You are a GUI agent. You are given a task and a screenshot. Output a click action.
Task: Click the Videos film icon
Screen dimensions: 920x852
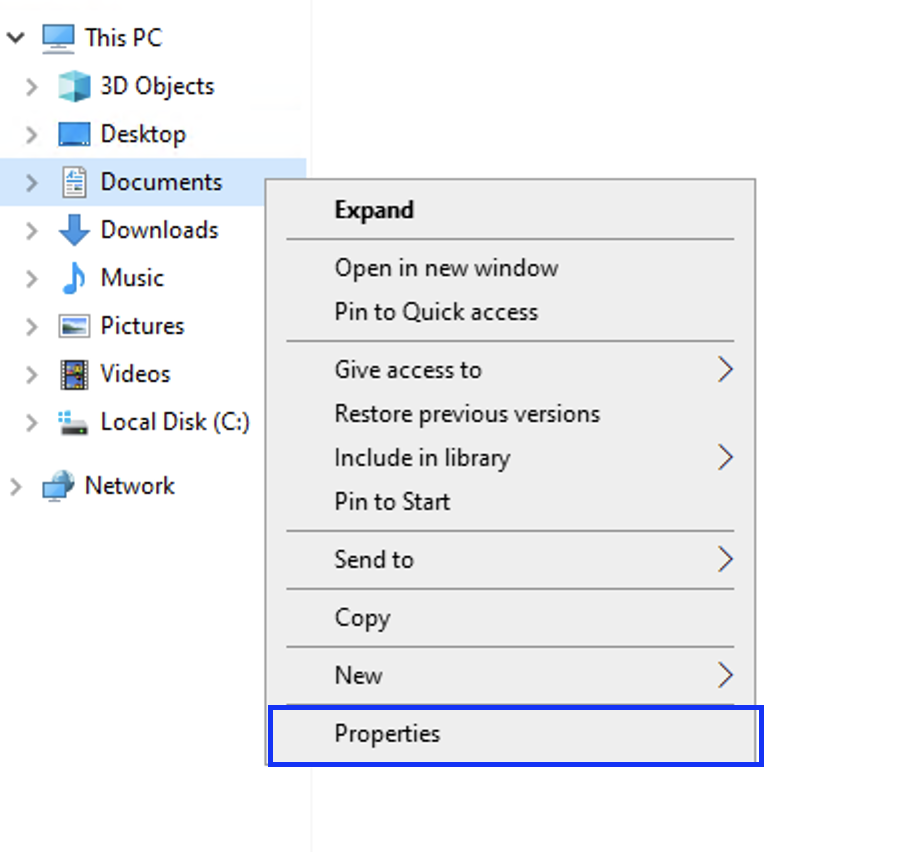pos(74,374)
